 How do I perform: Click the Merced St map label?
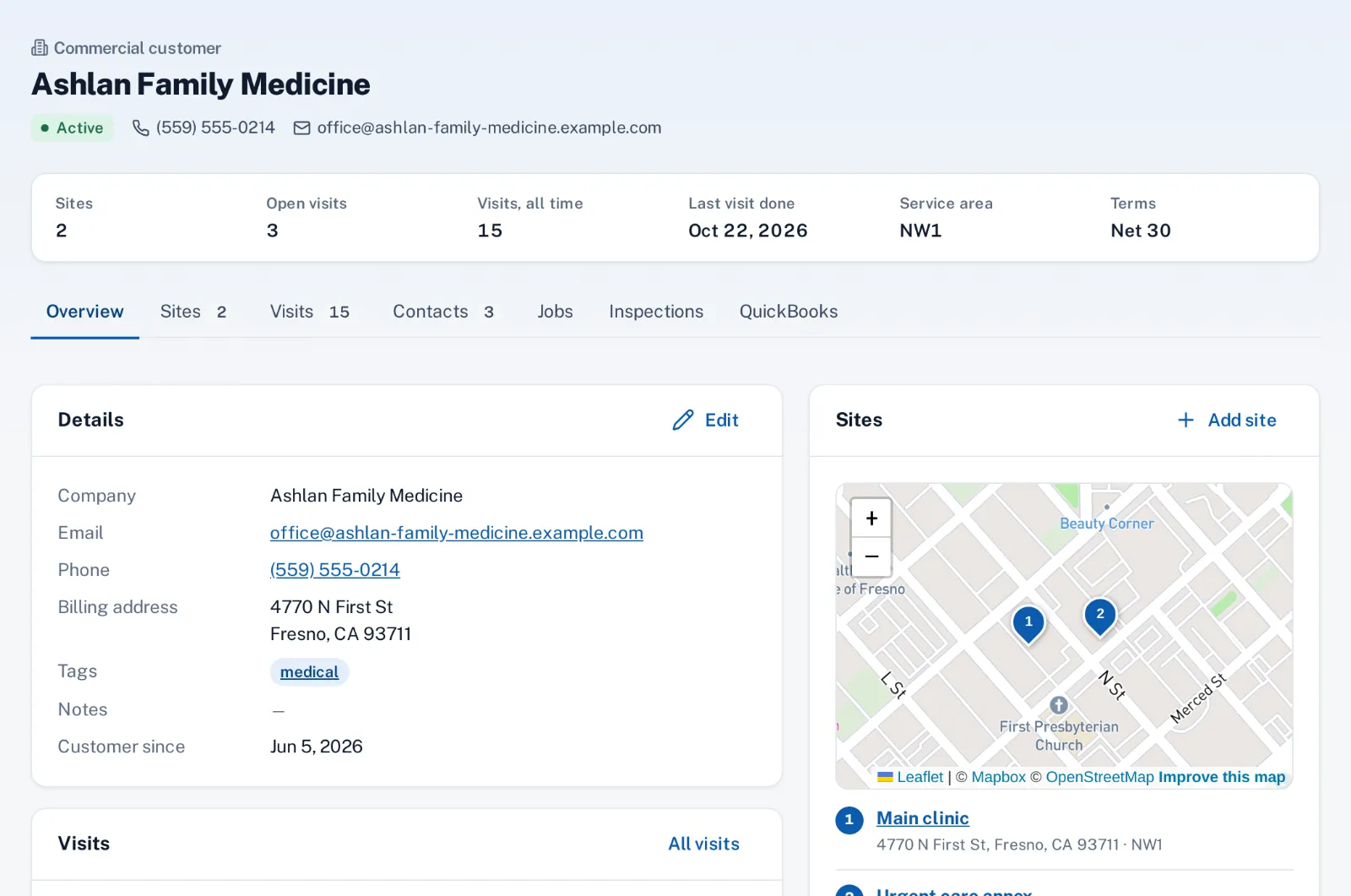tap(1198, 698)
